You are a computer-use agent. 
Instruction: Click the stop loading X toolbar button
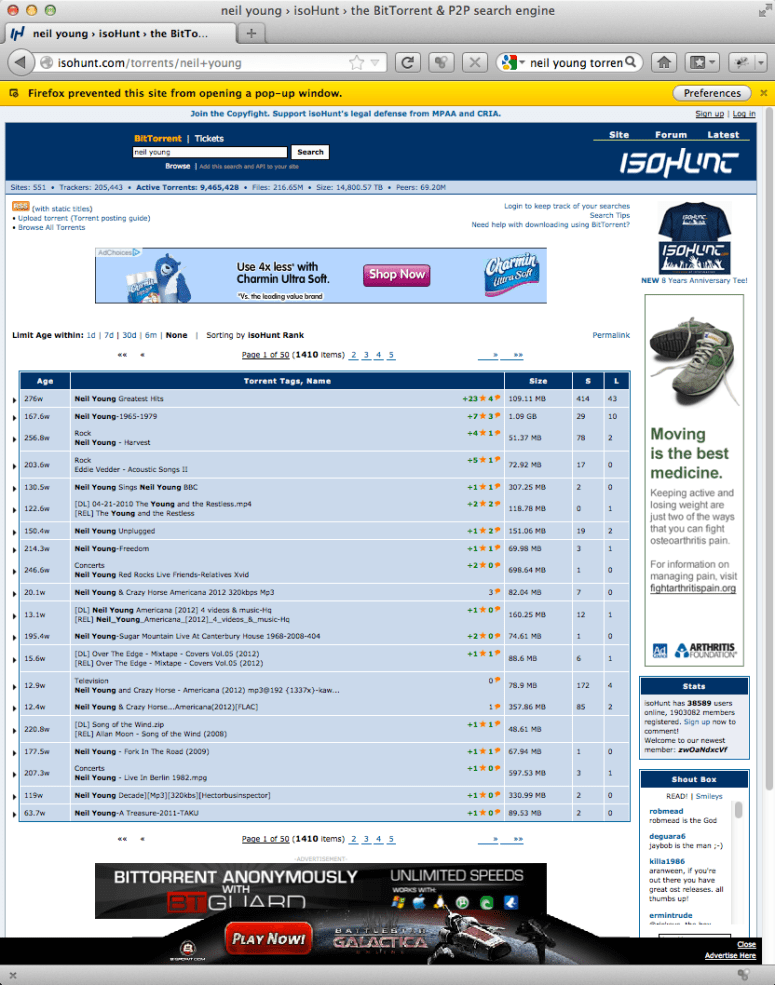tap(475, 63)
